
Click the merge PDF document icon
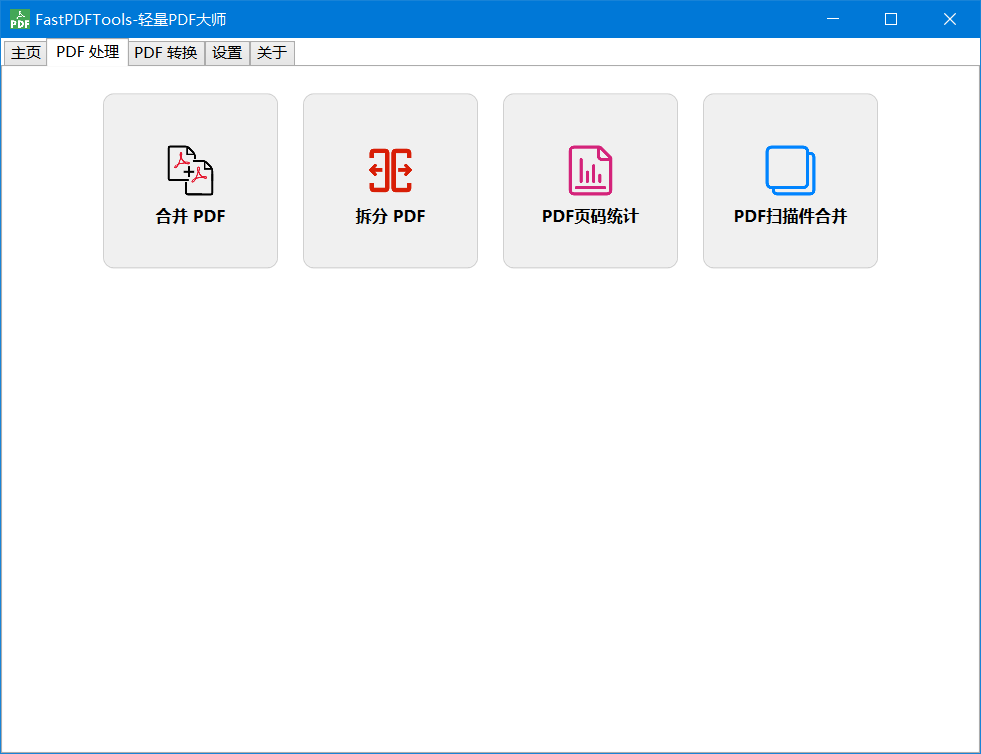(190, 170)
